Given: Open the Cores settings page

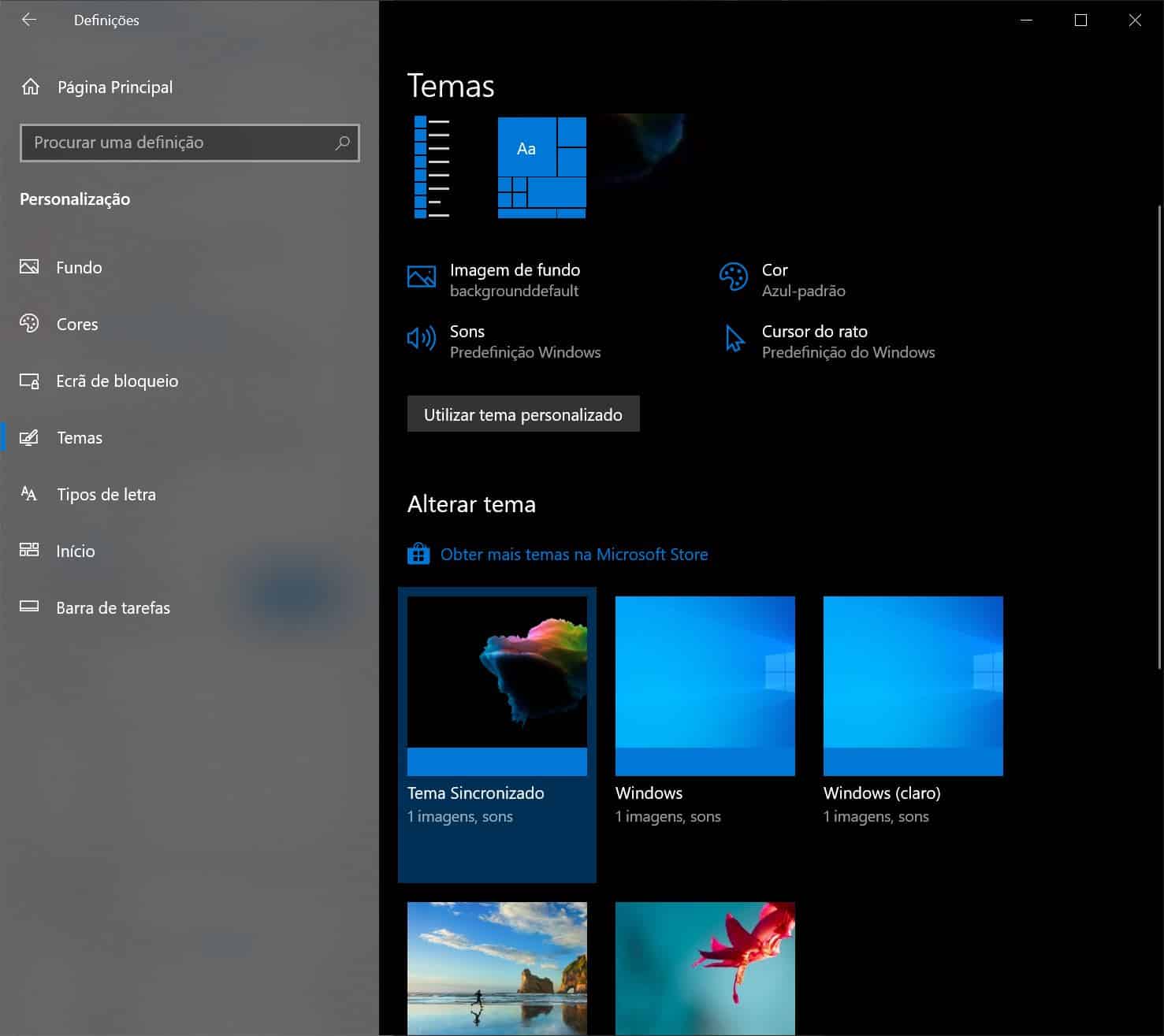Looking at the screenshot, I should tap(189, 324).
